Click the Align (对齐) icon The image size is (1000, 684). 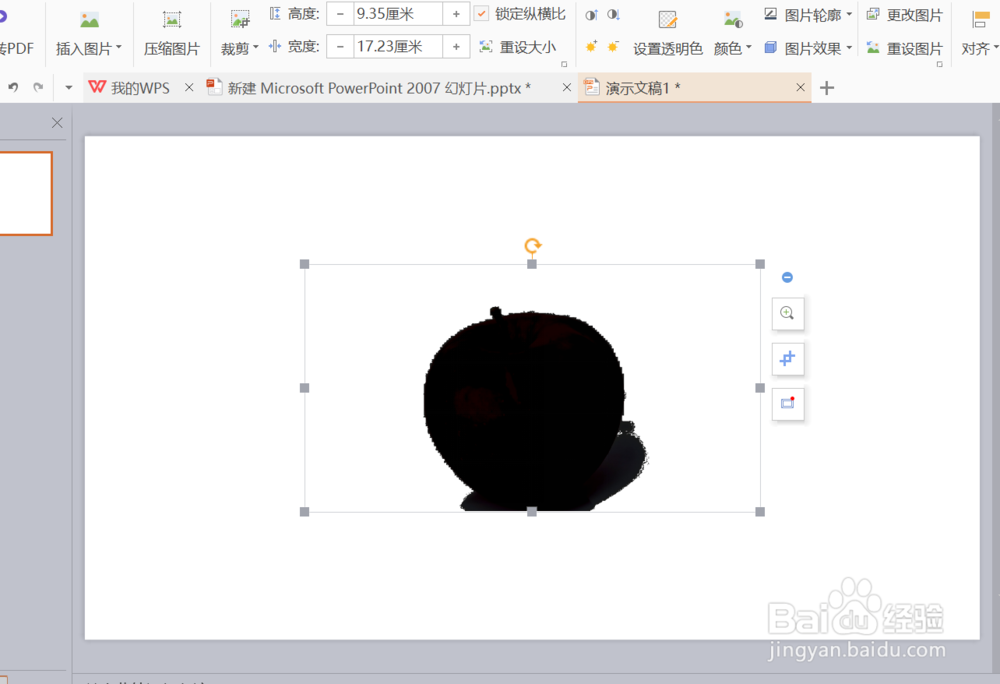click(x=980, y=20)
